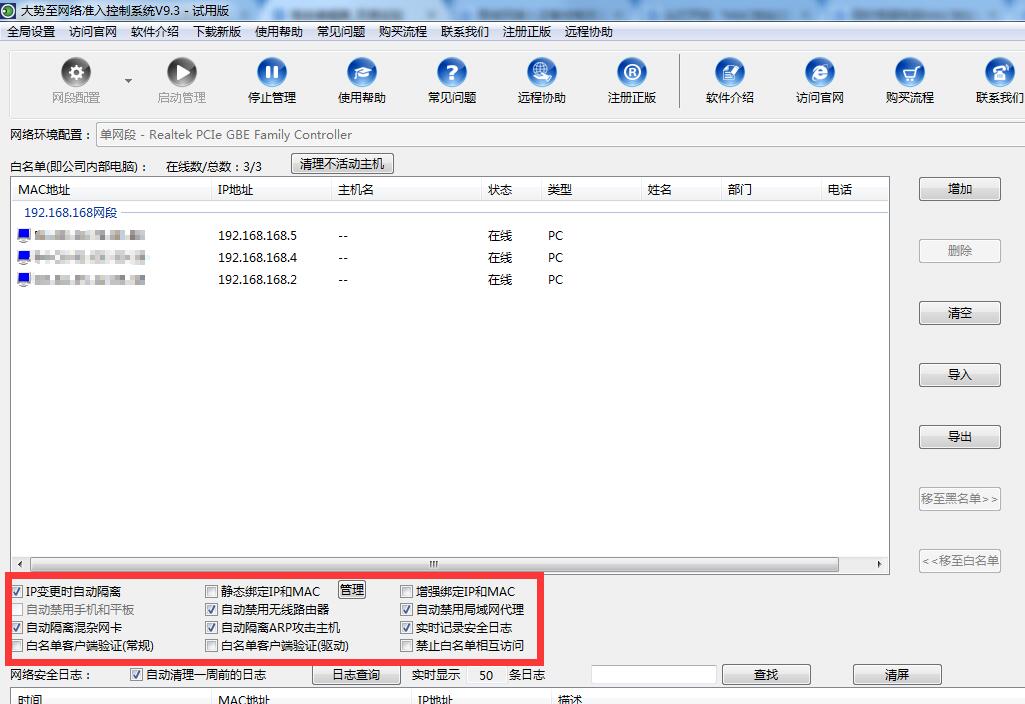Launch 远程协助 globe icon in toolbar
This screenshot has width=1025, height=704.
[x=541, y=73]
